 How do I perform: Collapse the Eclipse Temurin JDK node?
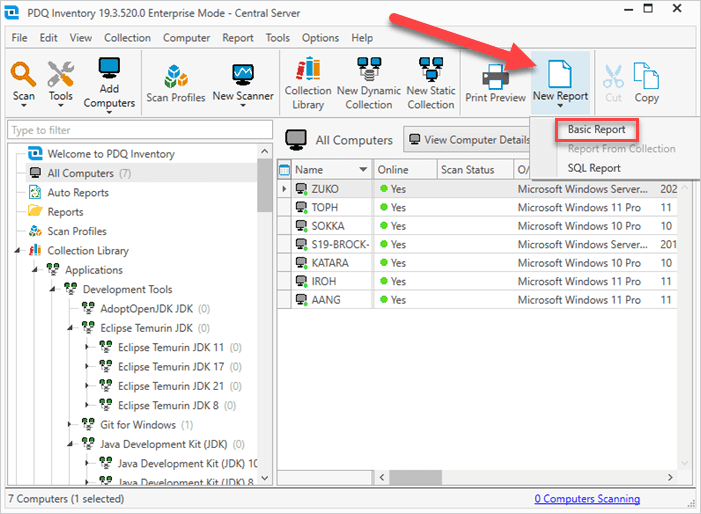[x=70, y=328]
